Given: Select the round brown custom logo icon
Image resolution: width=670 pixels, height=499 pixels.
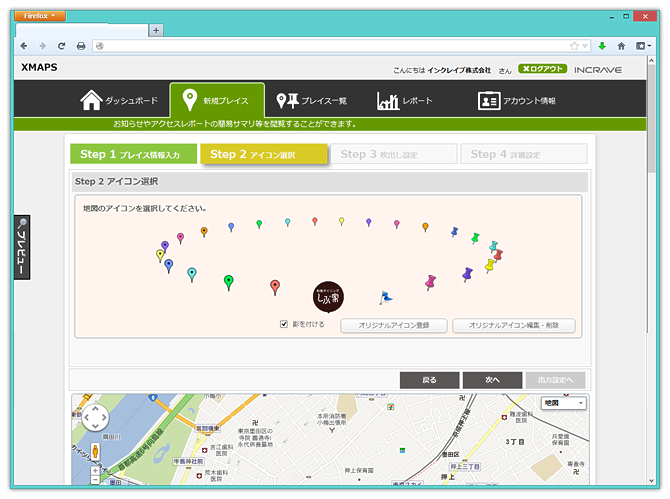Looking at the screenshot, I should point(329,294).
